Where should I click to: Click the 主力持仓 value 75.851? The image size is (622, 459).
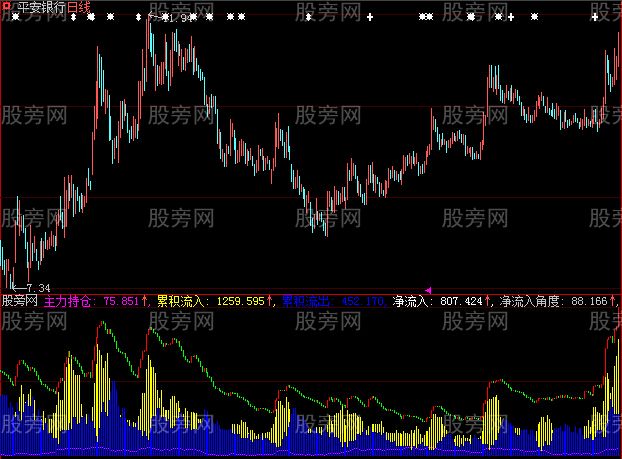(122, 299)
